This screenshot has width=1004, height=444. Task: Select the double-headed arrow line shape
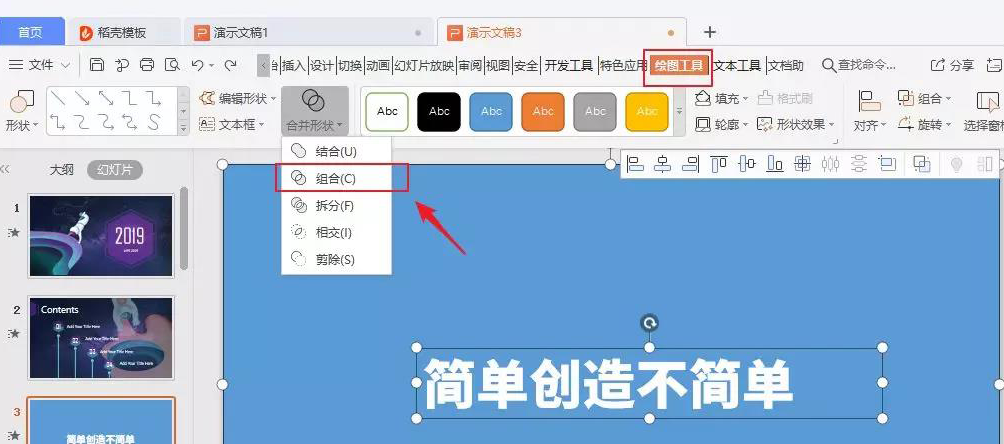(106, 99)
